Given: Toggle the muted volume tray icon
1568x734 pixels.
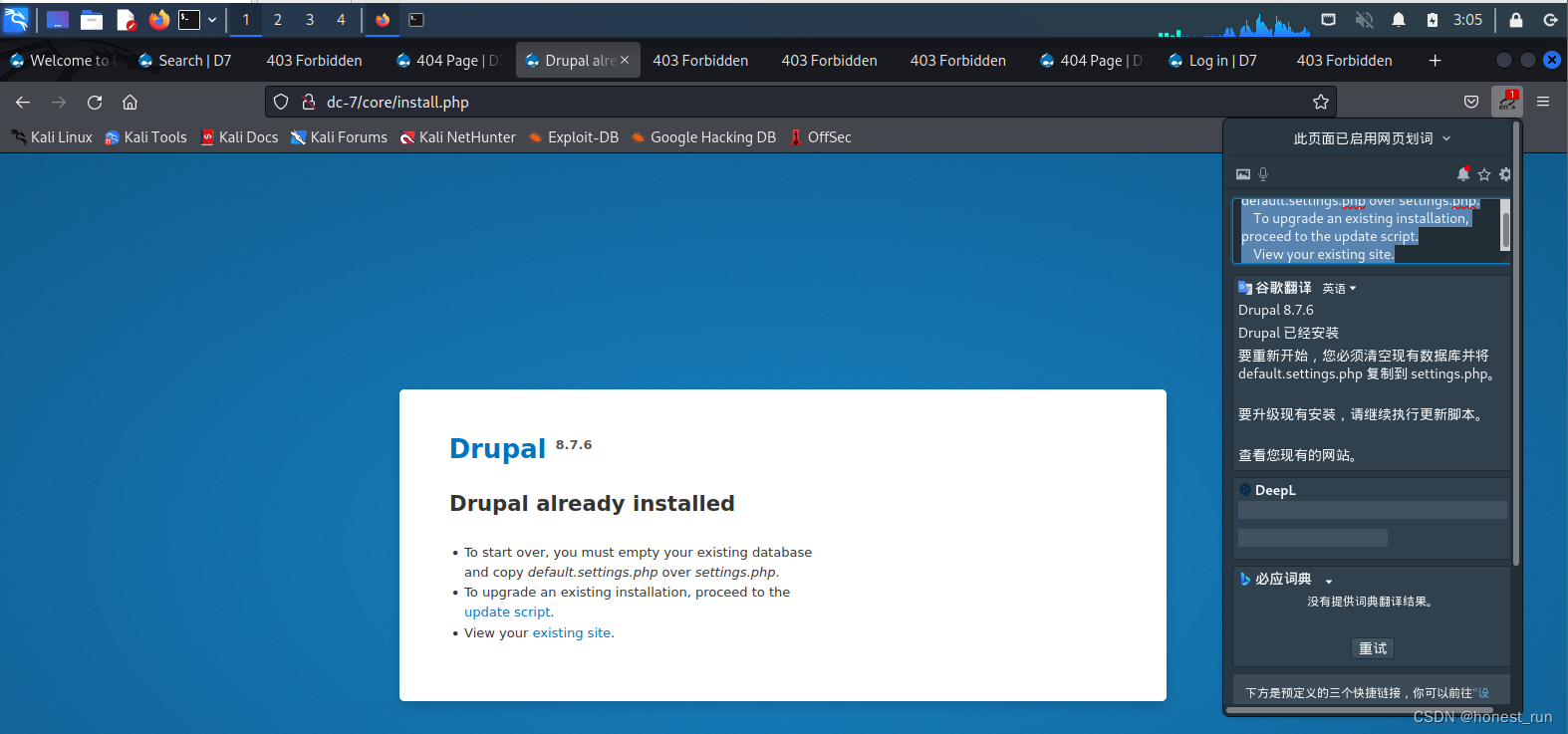Looking at the screenshot, I should 1364,19.
